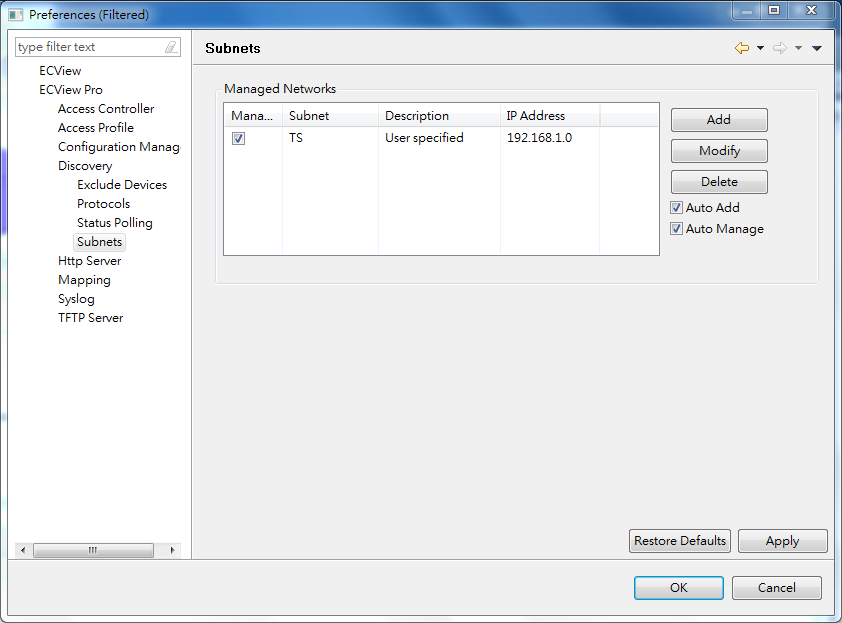Select the Discovery tree node

coord(85,166)
